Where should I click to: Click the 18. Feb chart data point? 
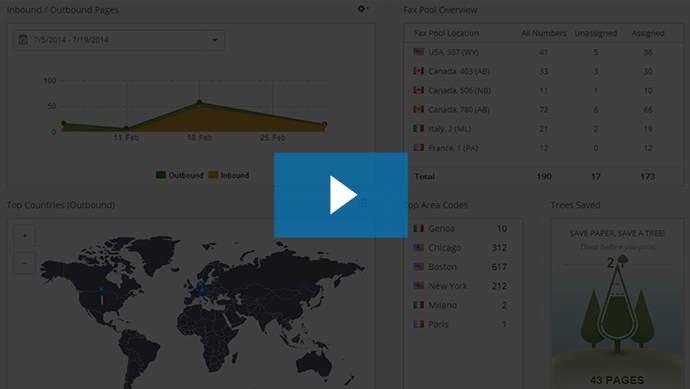coord(199,103)
